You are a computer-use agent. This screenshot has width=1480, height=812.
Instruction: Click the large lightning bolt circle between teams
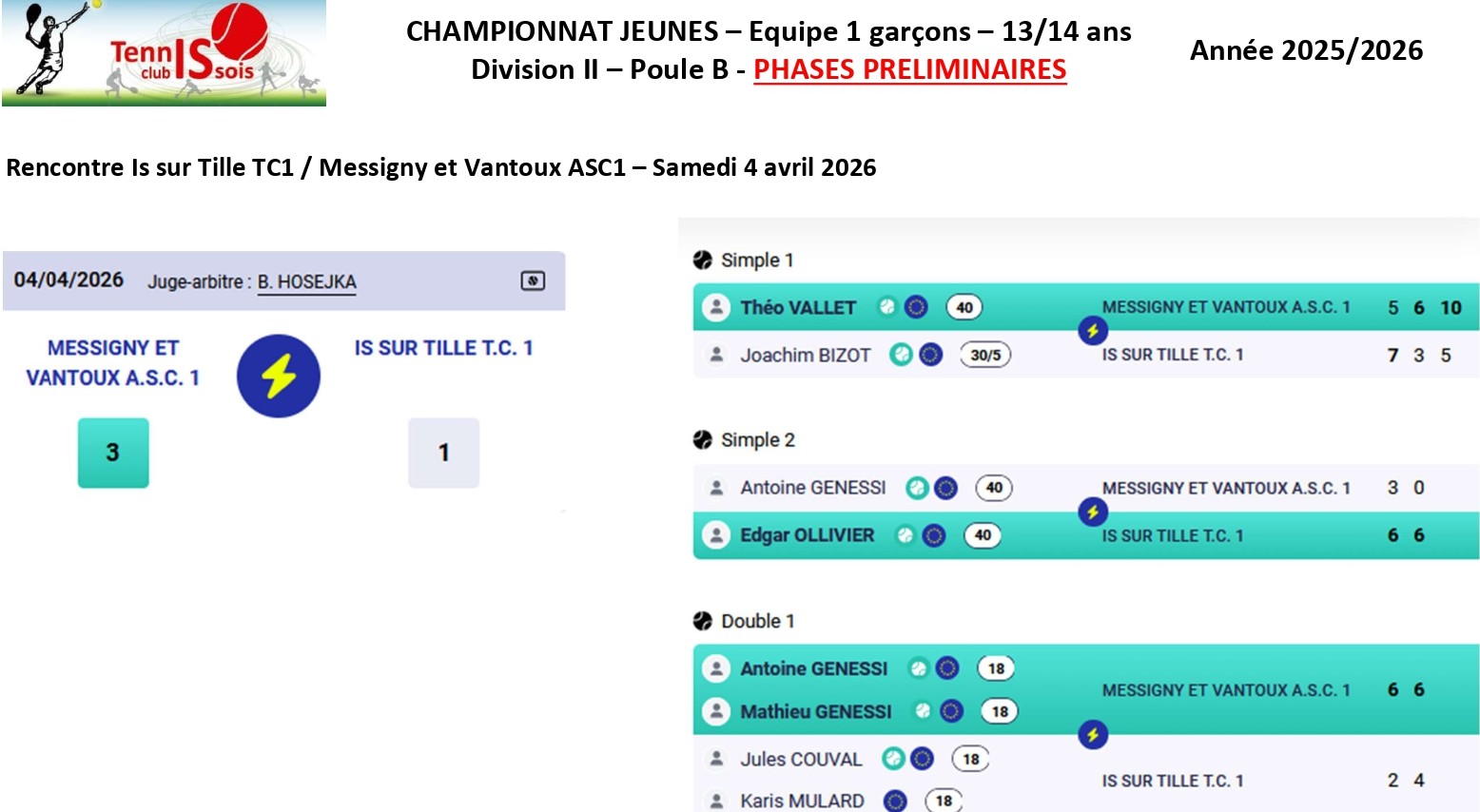coord(279,376)
